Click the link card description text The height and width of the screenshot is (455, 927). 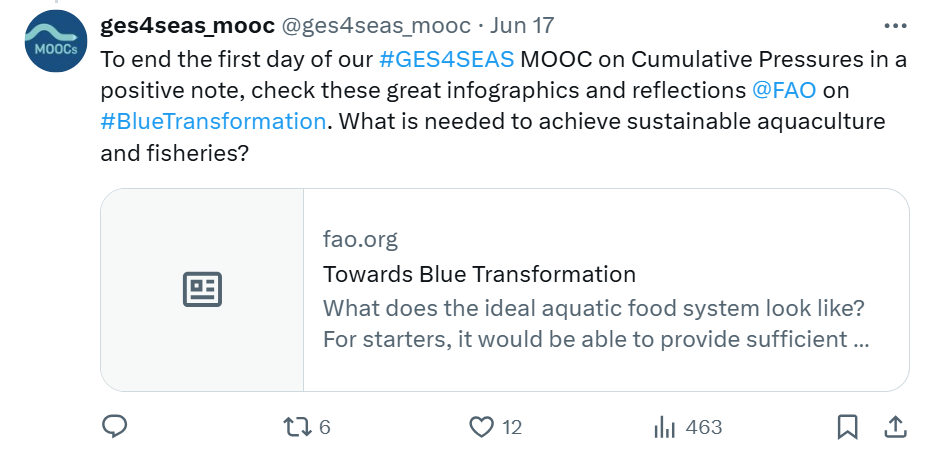point(595,323)
